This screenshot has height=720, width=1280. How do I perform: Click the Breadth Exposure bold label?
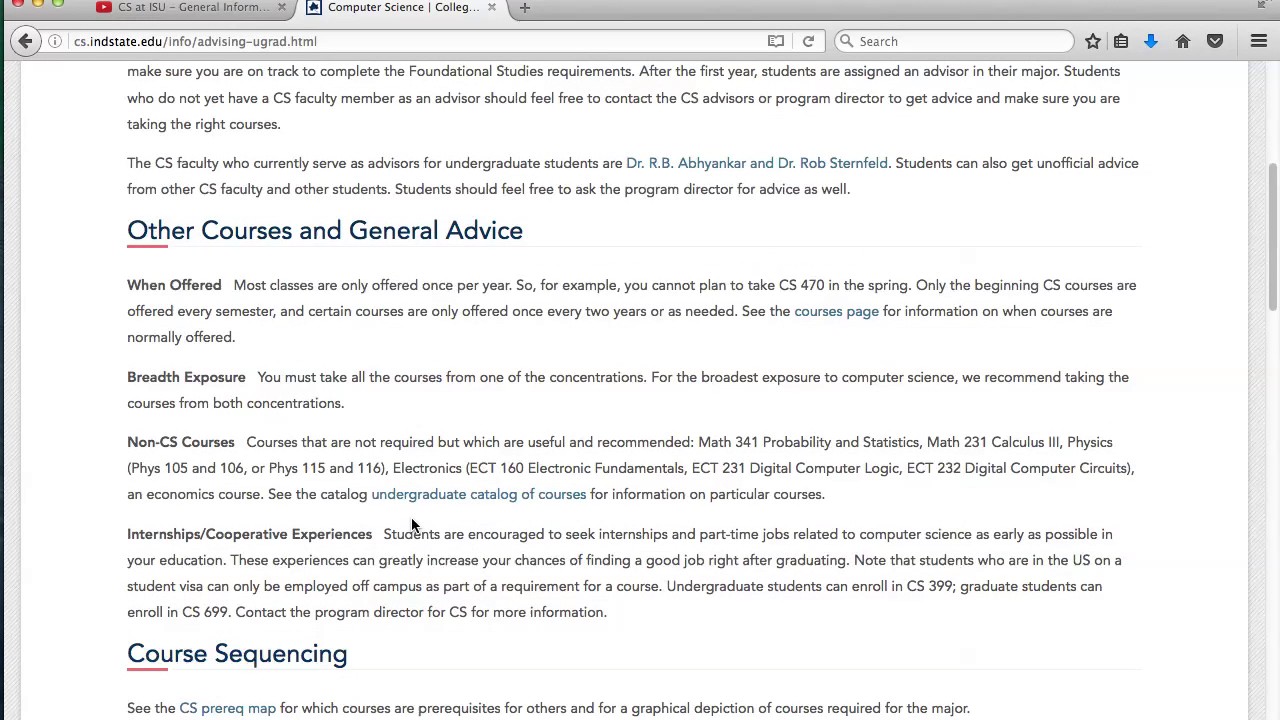[x=186, y=377]
